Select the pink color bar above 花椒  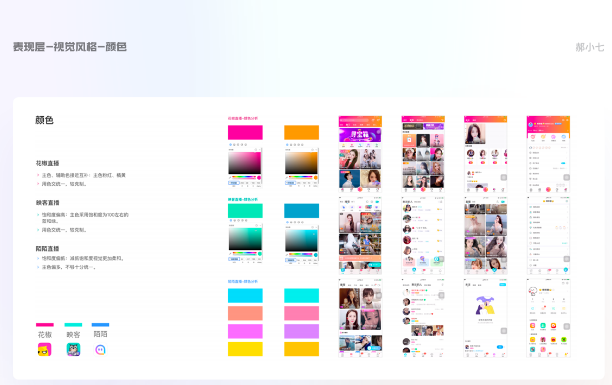[45, 324]
